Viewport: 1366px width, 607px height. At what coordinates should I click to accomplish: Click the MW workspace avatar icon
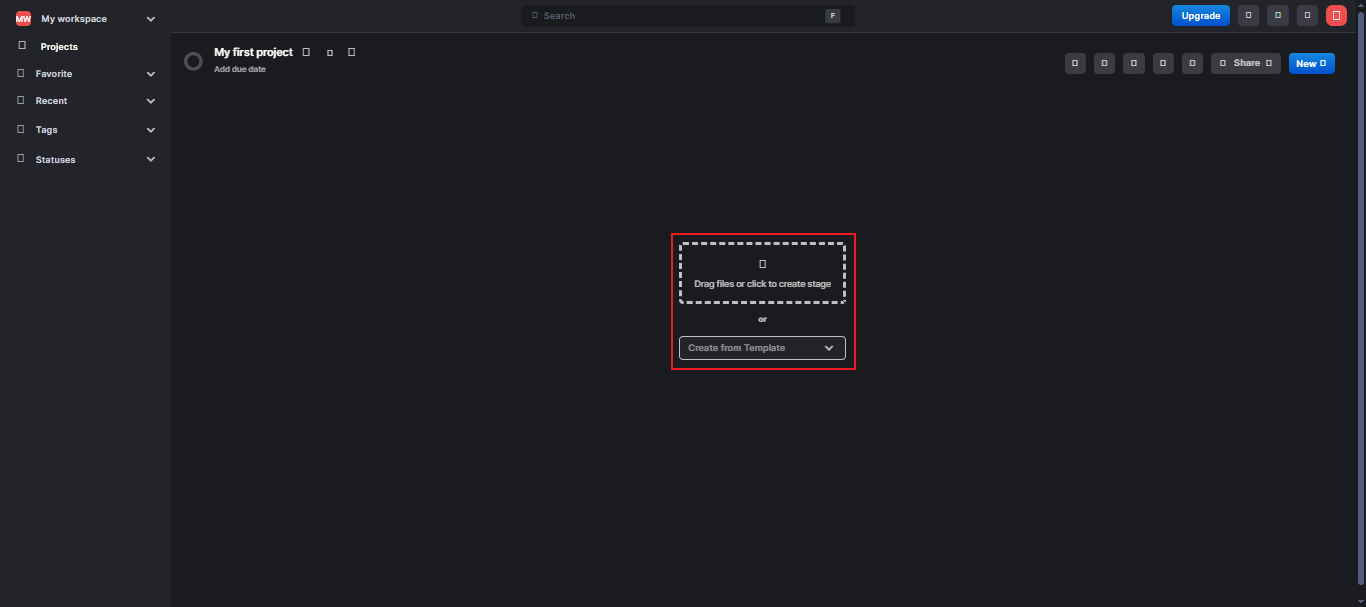click(21, 18)
